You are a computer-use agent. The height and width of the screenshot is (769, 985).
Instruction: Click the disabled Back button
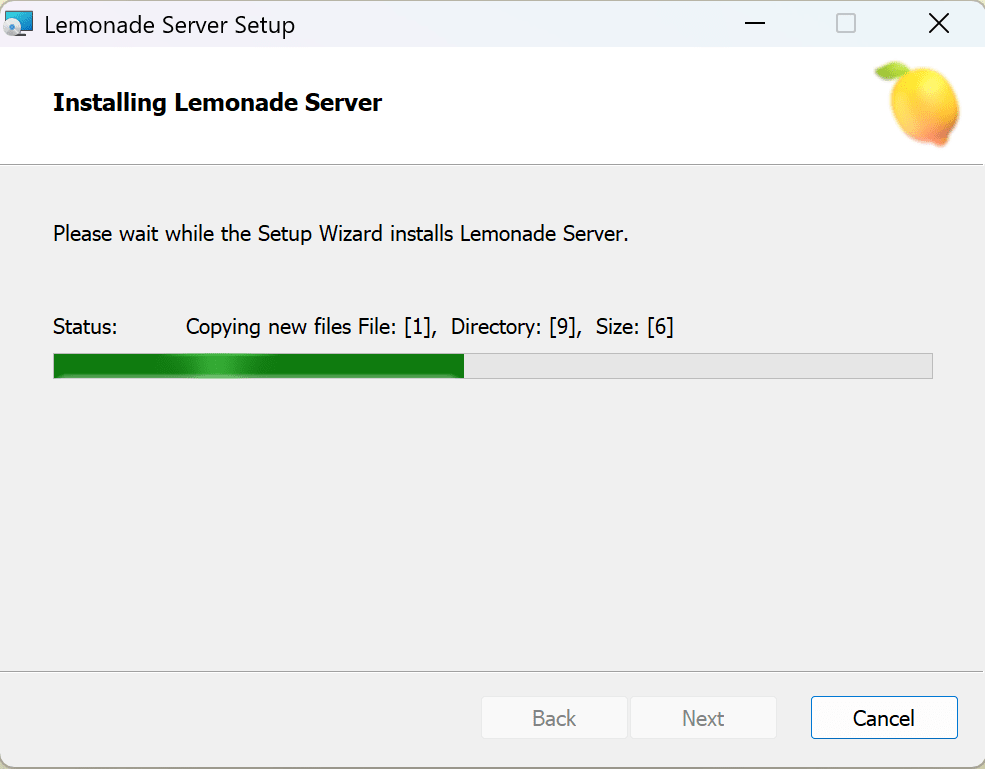click(x=554, y=718)
